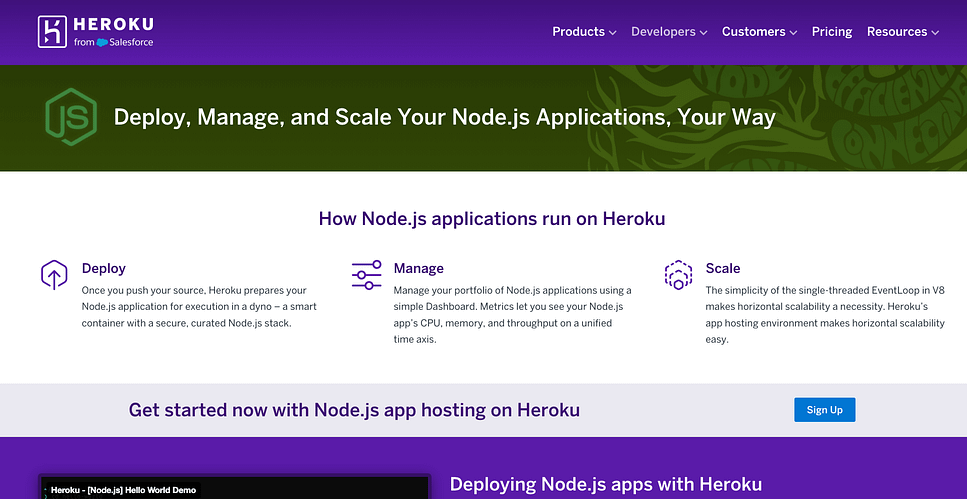Viewport: 967px width, 499px height.
Task: Click the Scale hexagon cluster icon
Action: pyautogui.click(x=678, y=274)
